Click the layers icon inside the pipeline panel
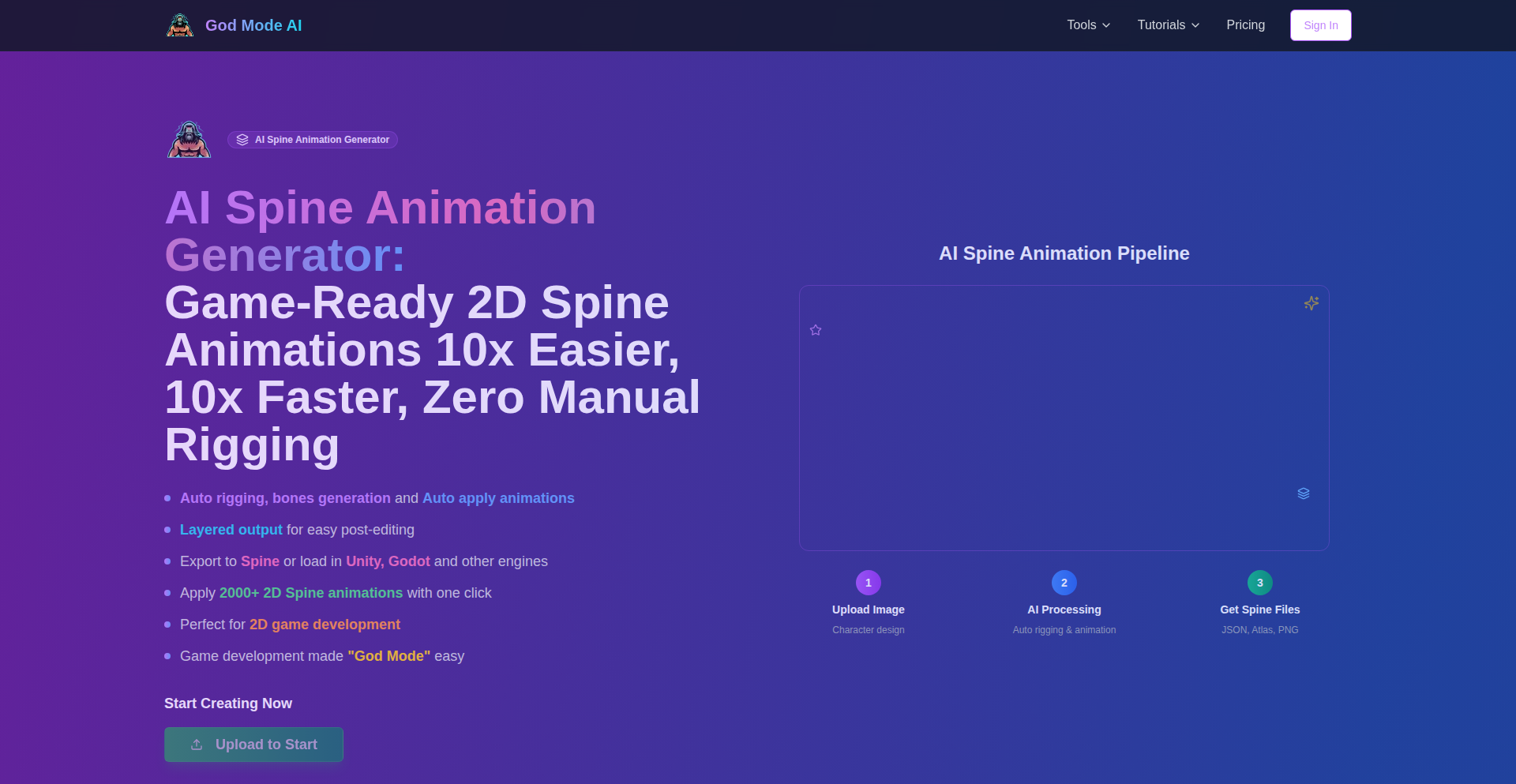 [x=1303, y=493]
